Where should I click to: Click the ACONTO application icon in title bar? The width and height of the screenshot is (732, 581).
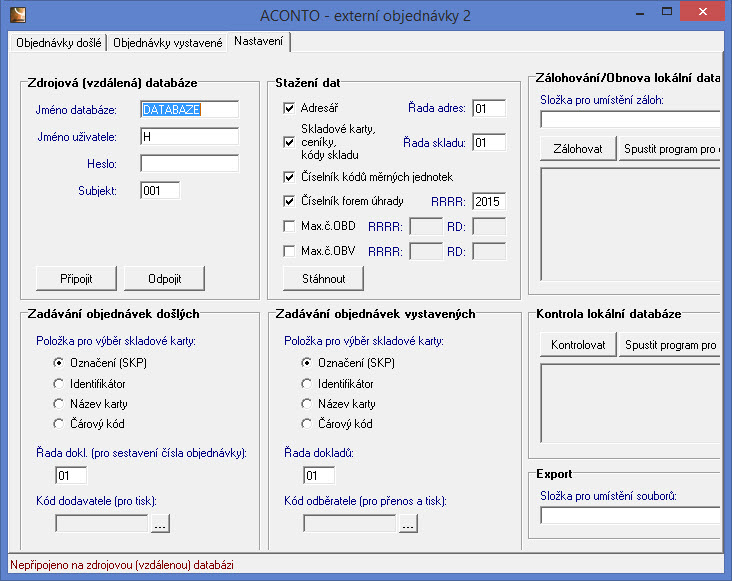click(x=18, y=14)
